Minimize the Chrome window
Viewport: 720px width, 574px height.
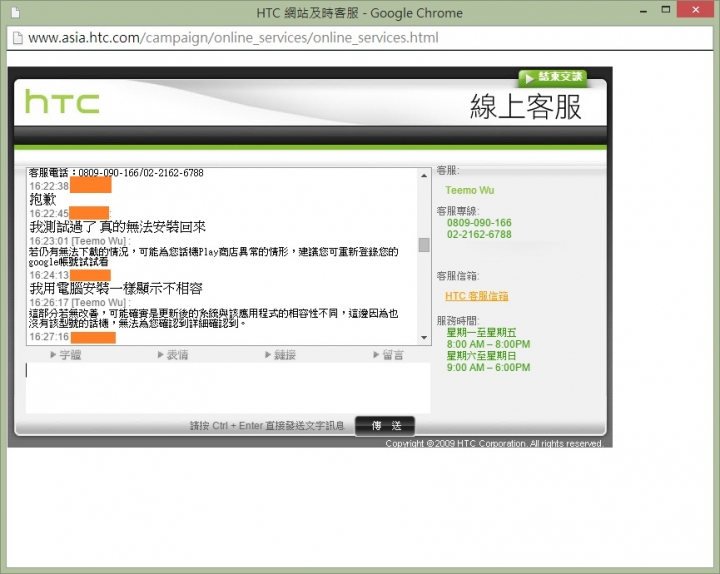pos(643,10)
